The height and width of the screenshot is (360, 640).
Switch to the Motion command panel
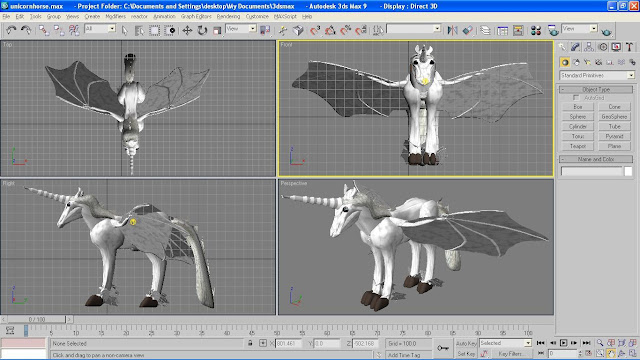602,47
